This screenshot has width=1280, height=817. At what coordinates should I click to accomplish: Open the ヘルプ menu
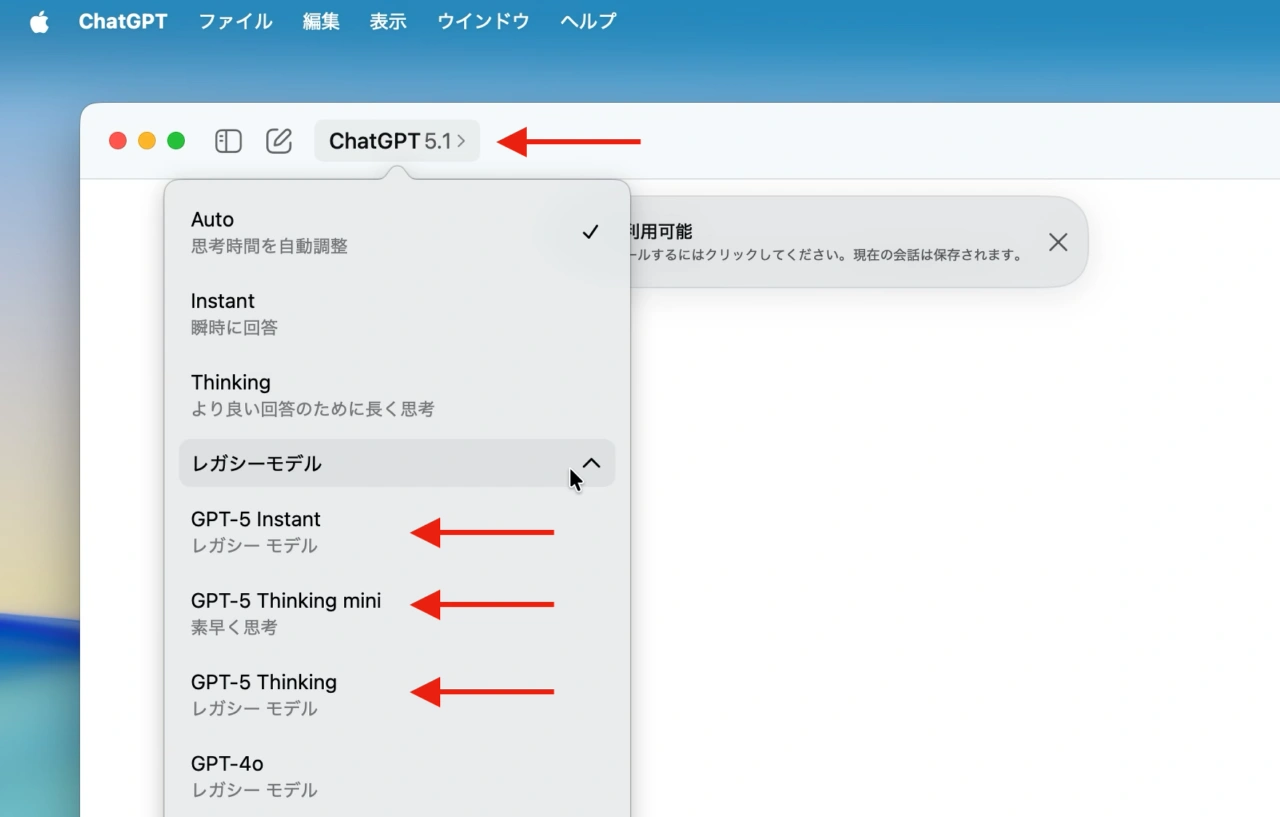pos(587,21)
